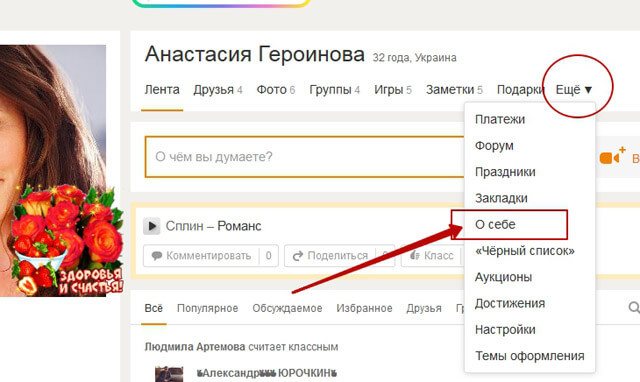Click the Класс like button

432,255
